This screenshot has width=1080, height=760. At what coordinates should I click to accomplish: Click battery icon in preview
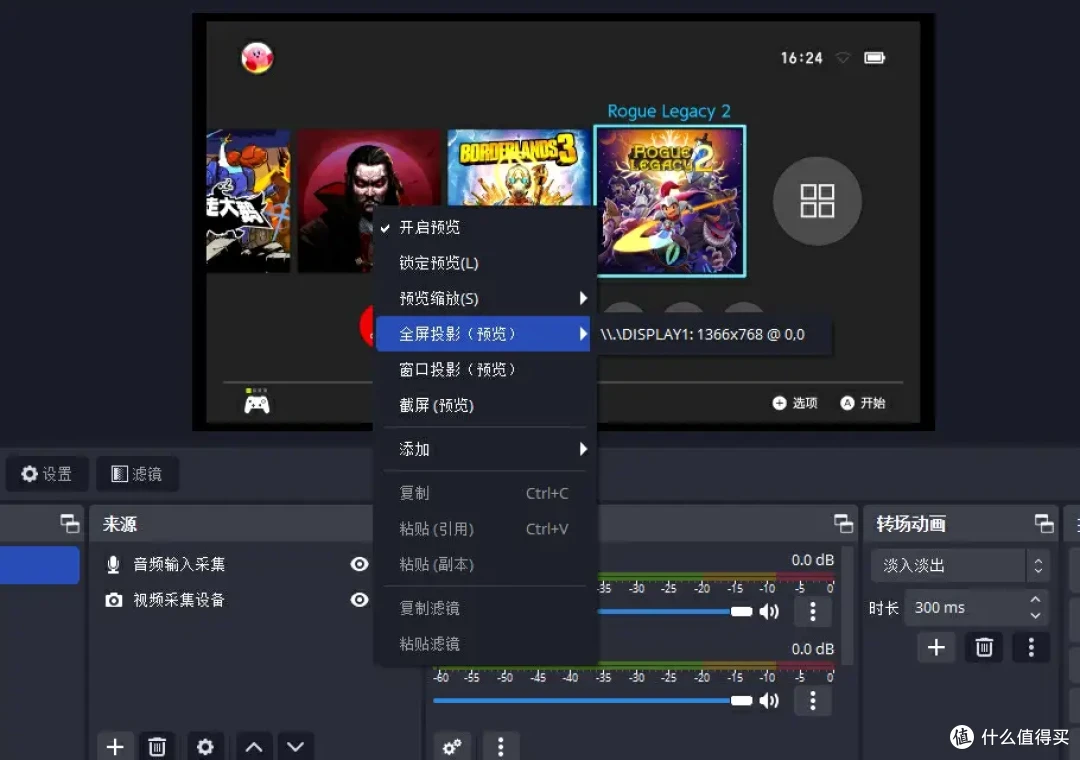875,58
